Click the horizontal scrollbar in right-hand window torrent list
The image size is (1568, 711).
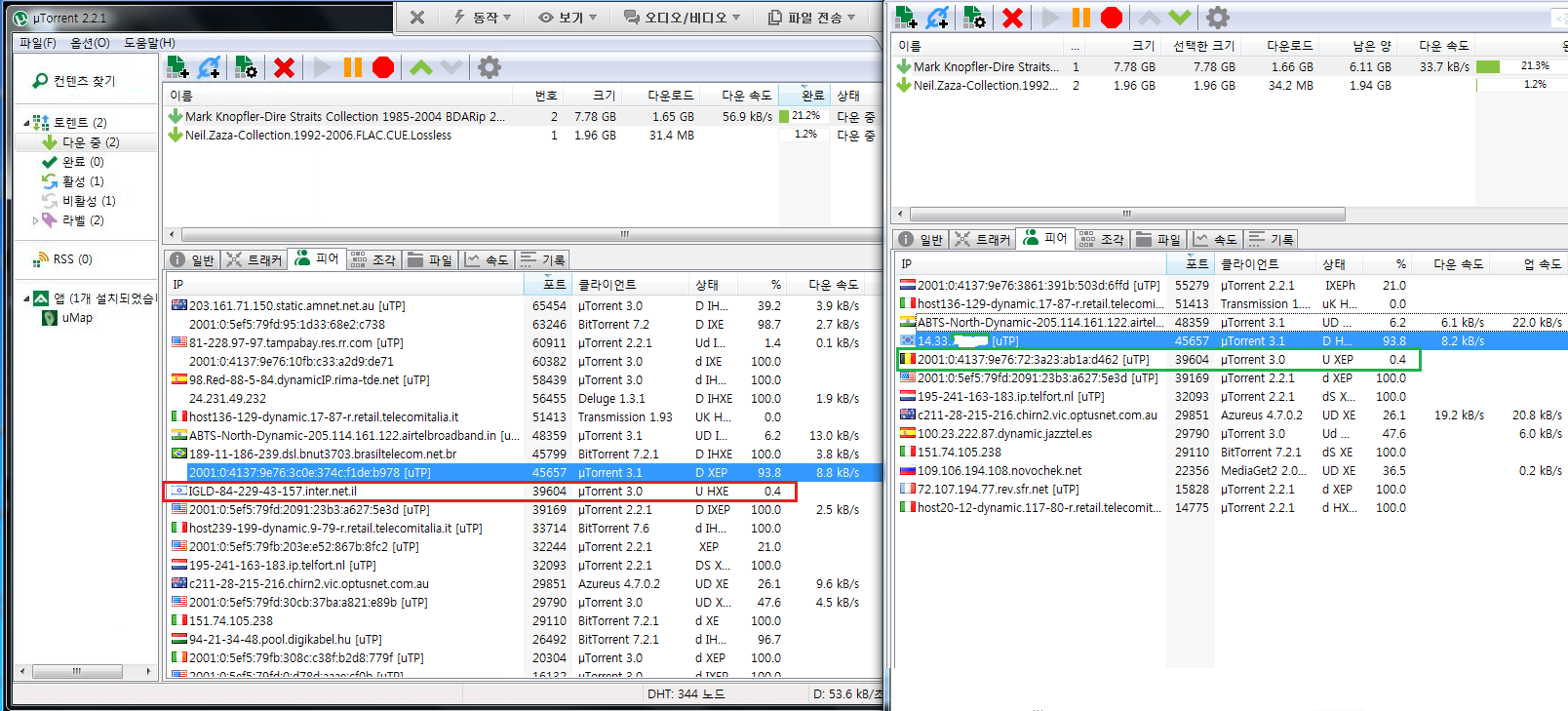tap(1126, 214)
